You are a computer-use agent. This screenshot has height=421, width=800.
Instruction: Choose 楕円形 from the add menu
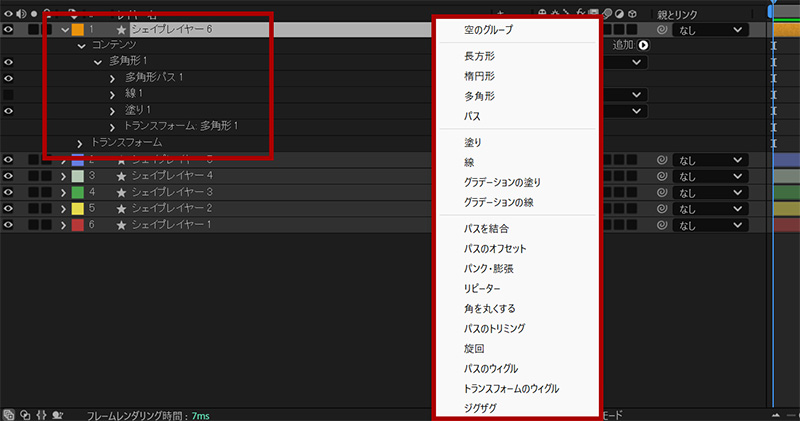tap(479, 77)
